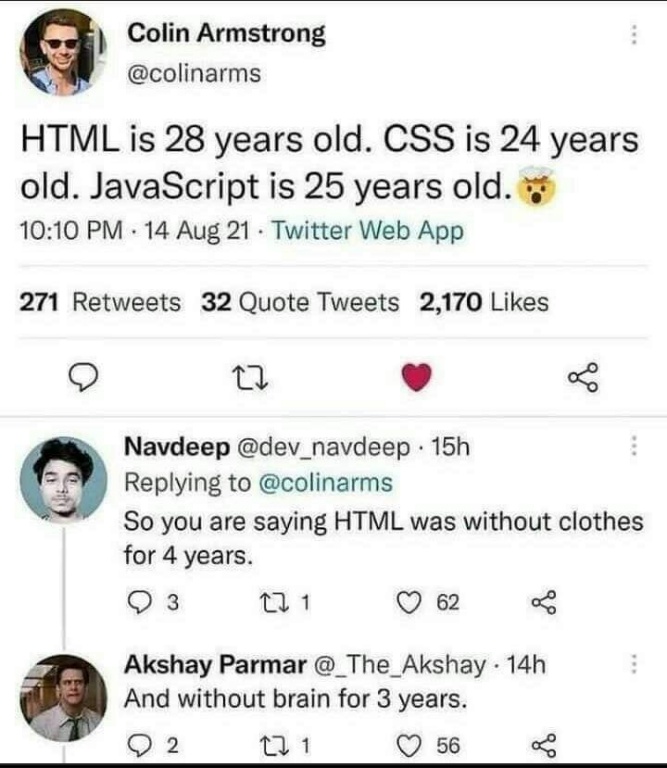Share Akshay Parmar's reply

pos(544,746)
